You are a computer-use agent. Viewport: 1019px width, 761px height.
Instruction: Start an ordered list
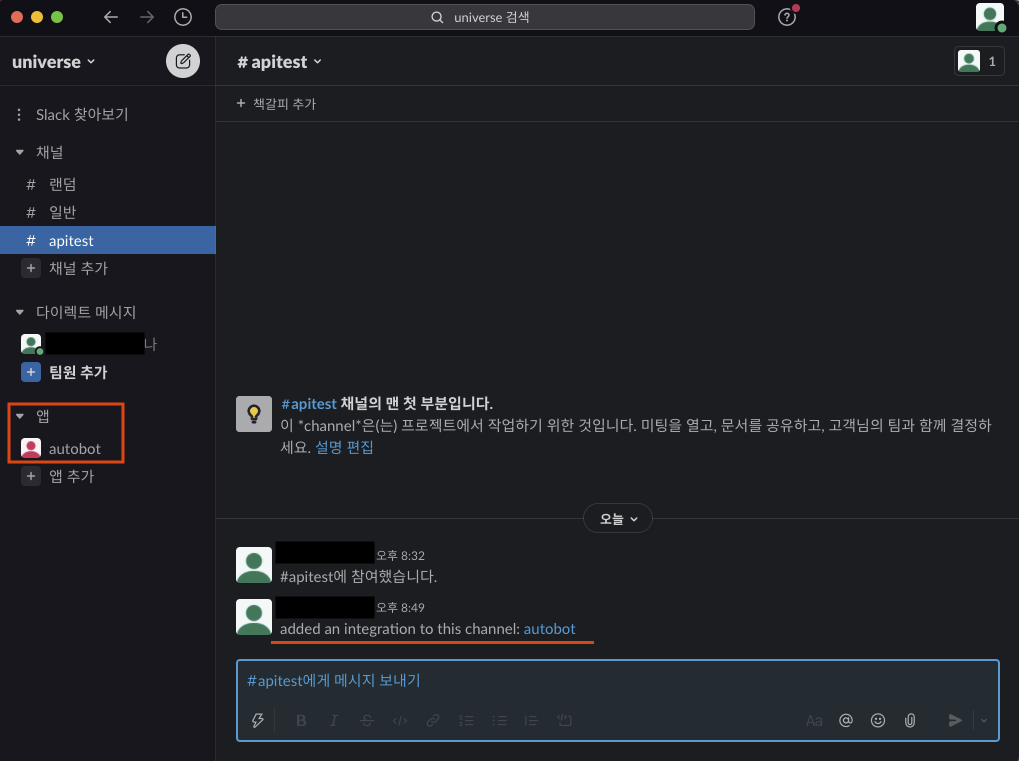pos(466,720)
